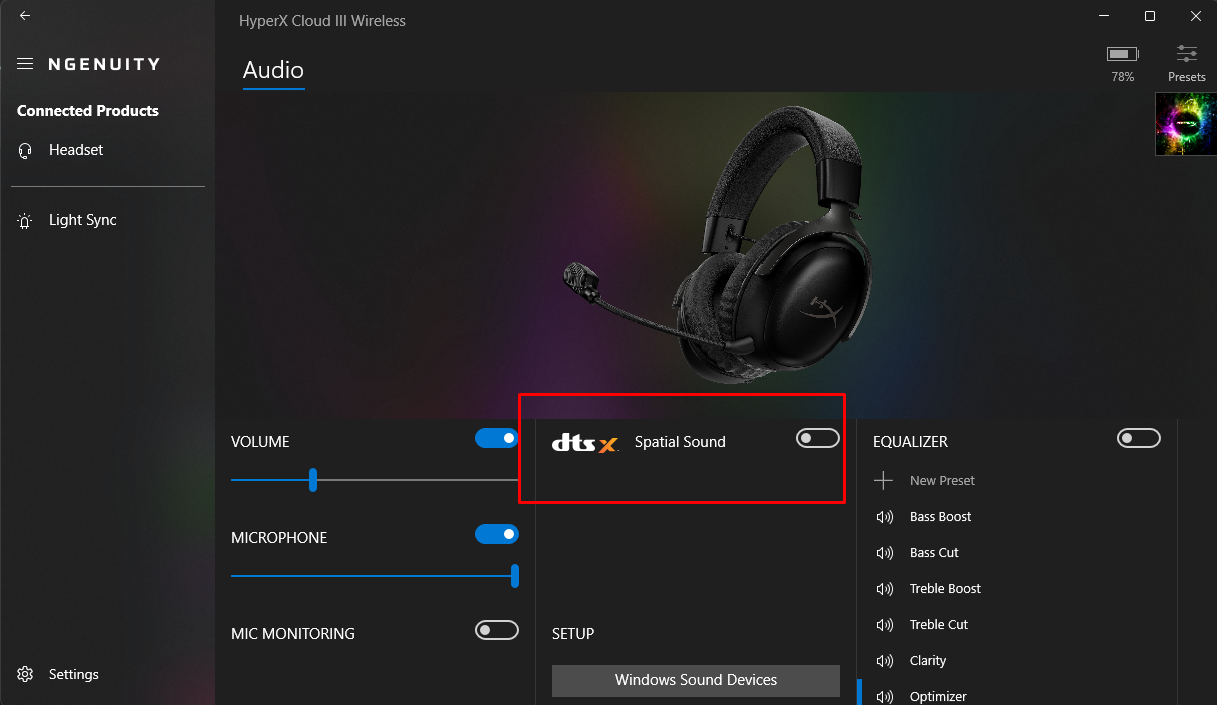Choose the Optimizer equalizer preset

coord(938,696)
